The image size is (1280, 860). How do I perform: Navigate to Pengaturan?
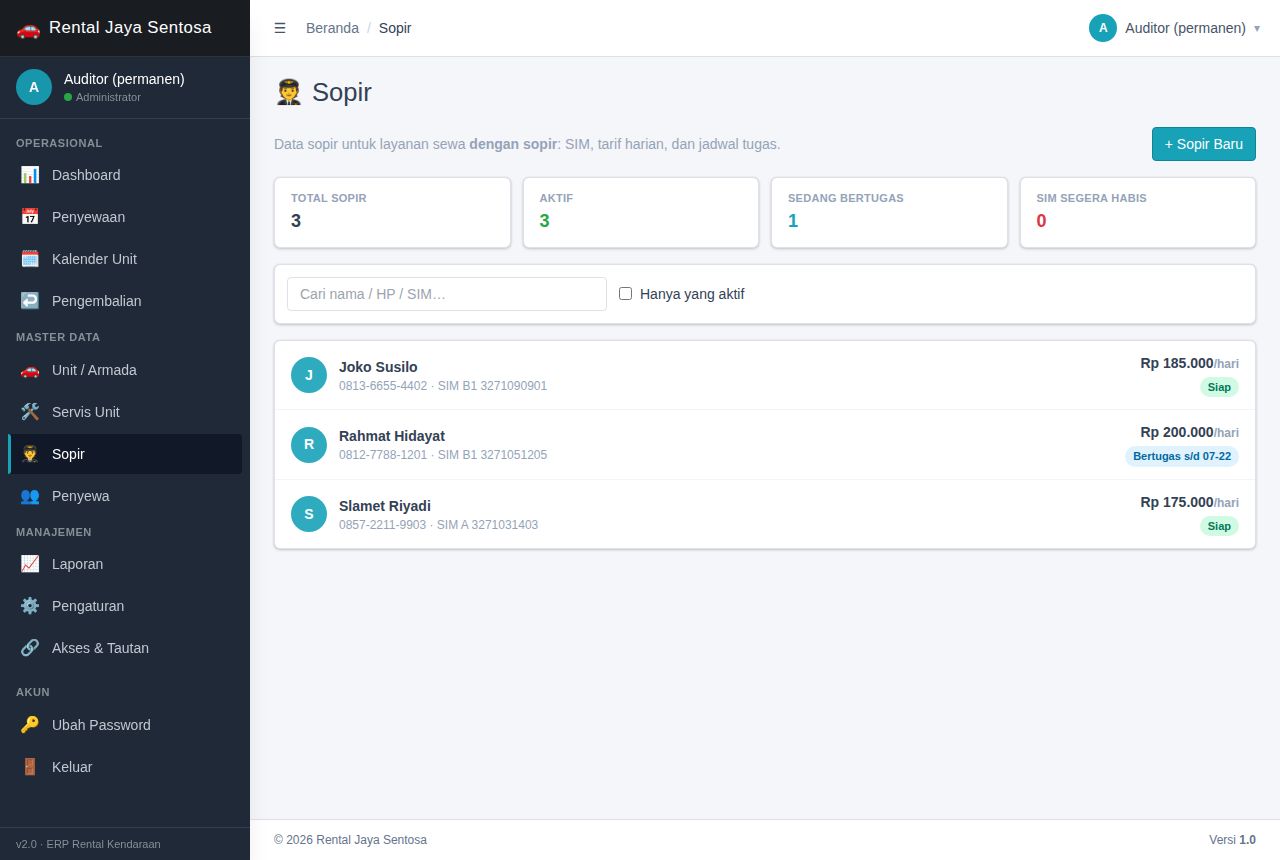tap(125, 606)
